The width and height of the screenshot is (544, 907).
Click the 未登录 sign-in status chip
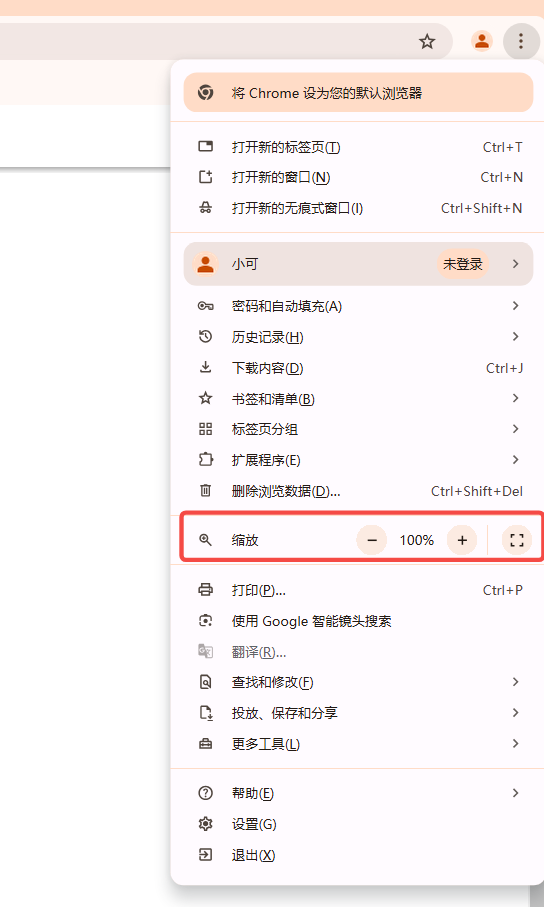462,264
